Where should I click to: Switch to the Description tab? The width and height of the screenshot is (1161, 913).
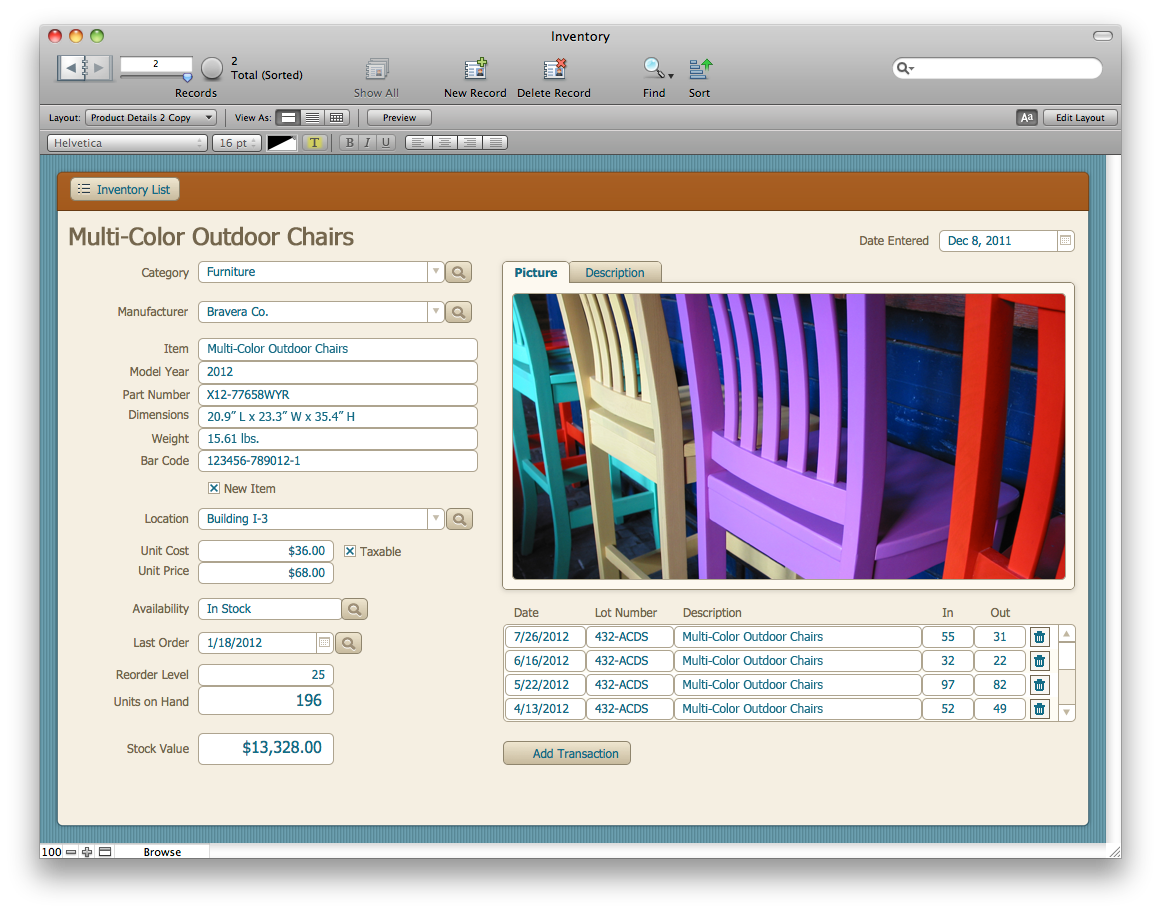click(x=615, y=273)
